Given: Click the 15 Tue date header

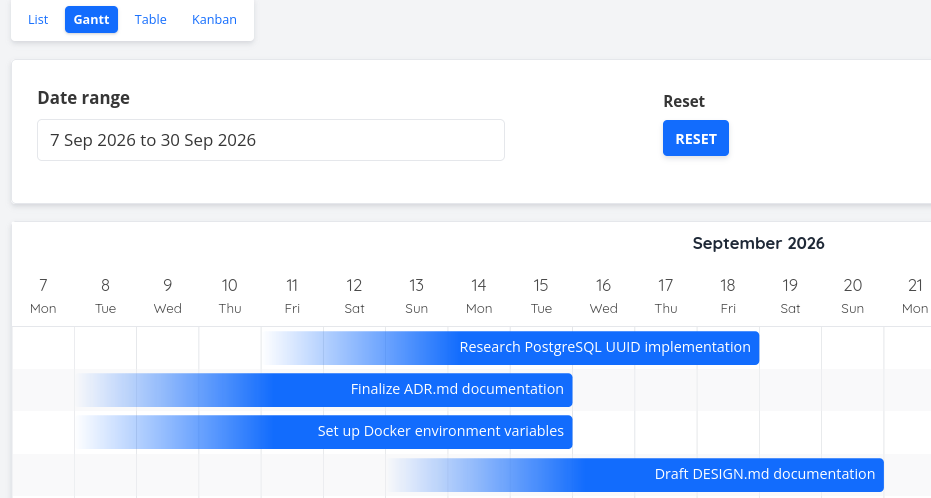Looking at the screenshot, I should tap(541, 296).
